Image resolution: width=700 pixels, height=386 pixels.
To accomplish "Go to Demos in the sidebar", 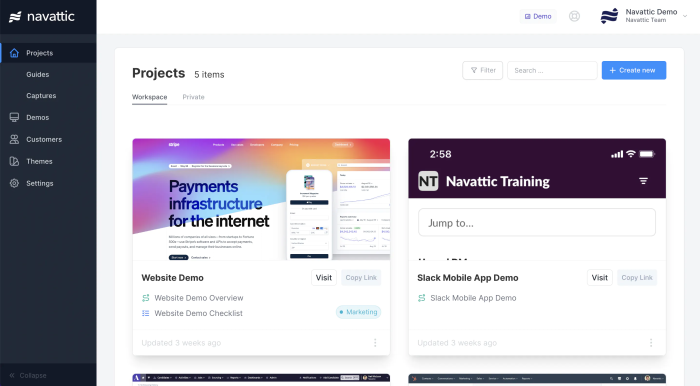I will tap(38, 117).
